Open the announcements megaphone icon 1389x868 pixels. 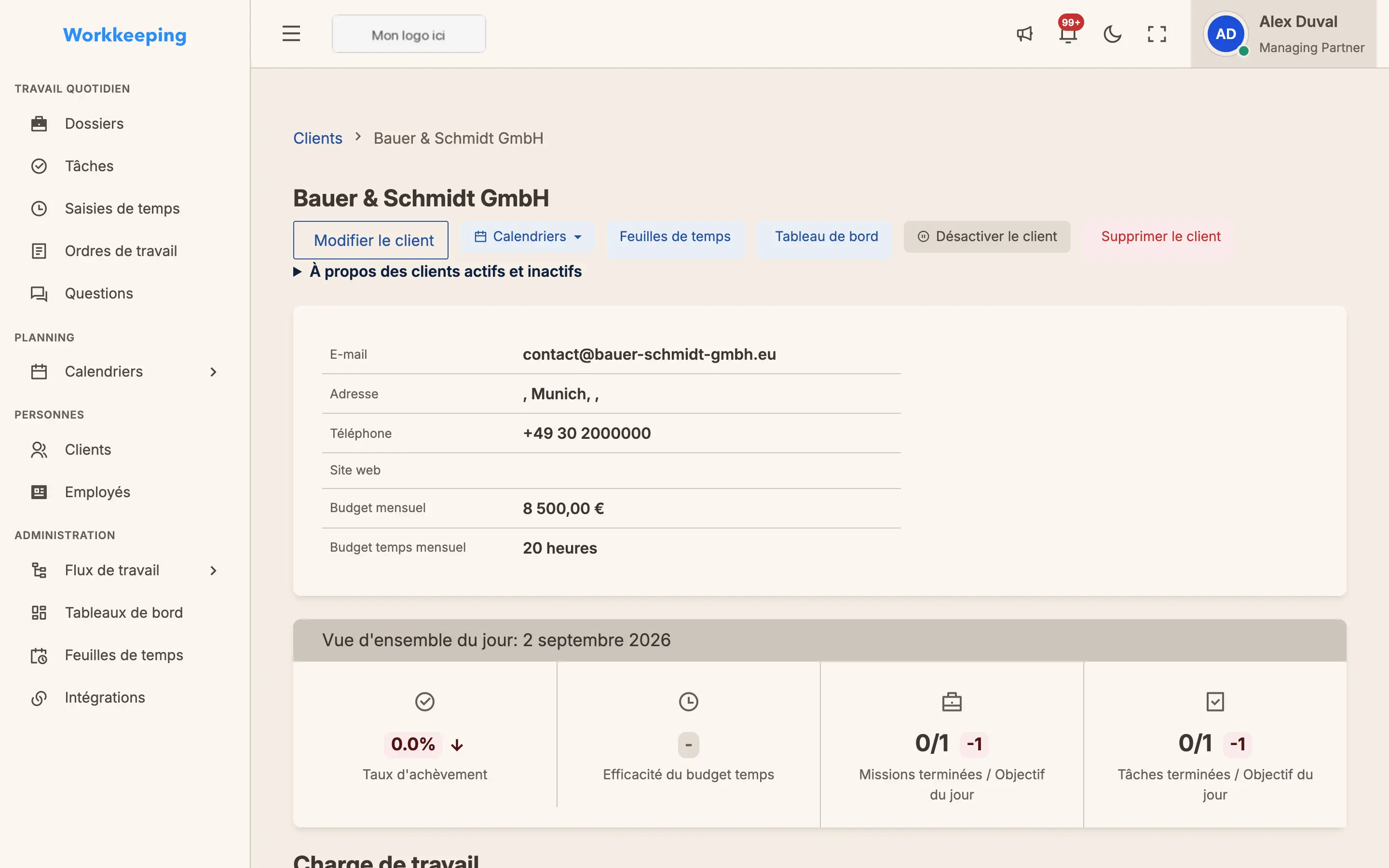[x=1024, y=34]
